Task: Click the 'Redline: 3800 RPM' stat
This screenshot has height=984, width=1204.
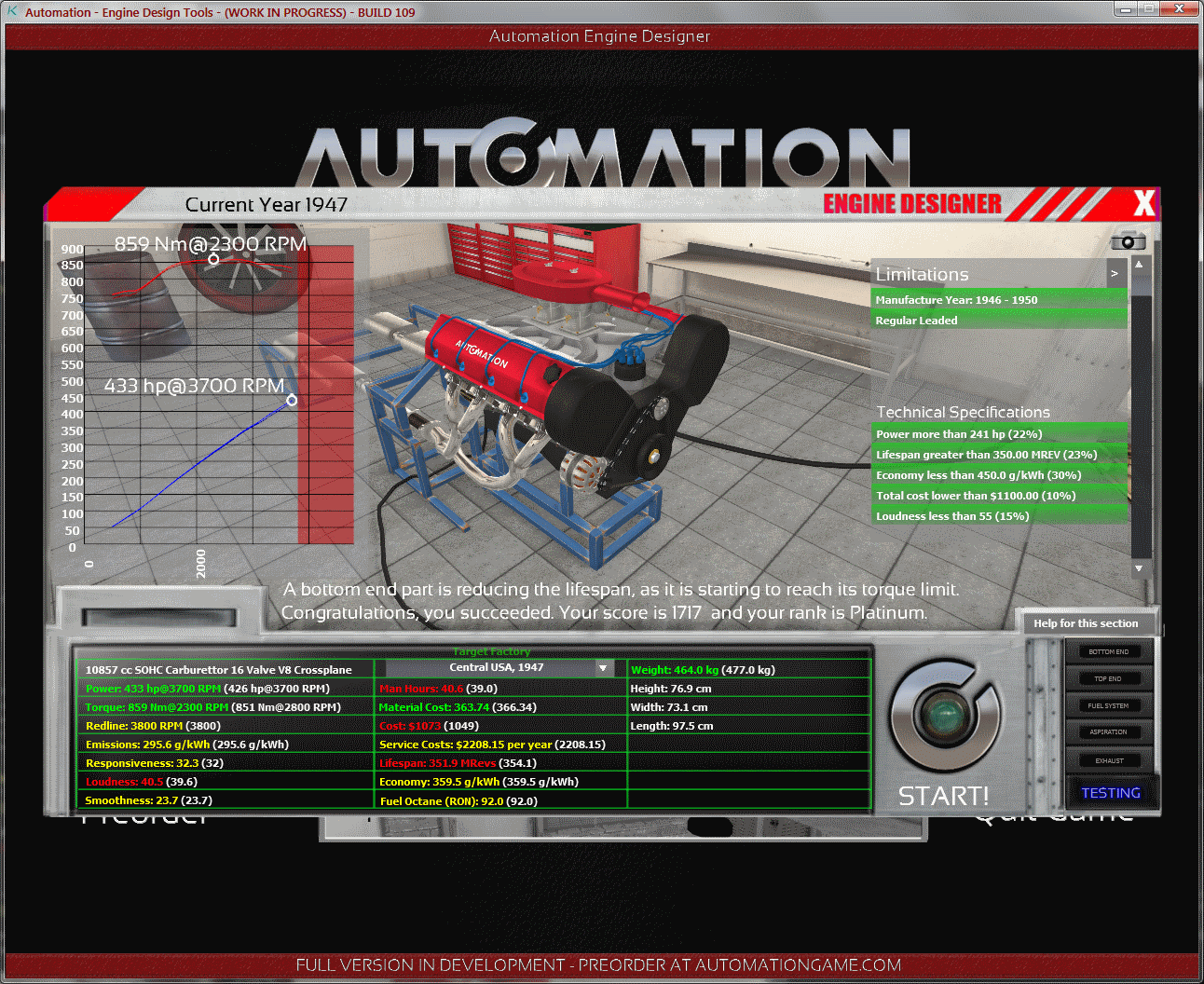Action: [225, 725]
